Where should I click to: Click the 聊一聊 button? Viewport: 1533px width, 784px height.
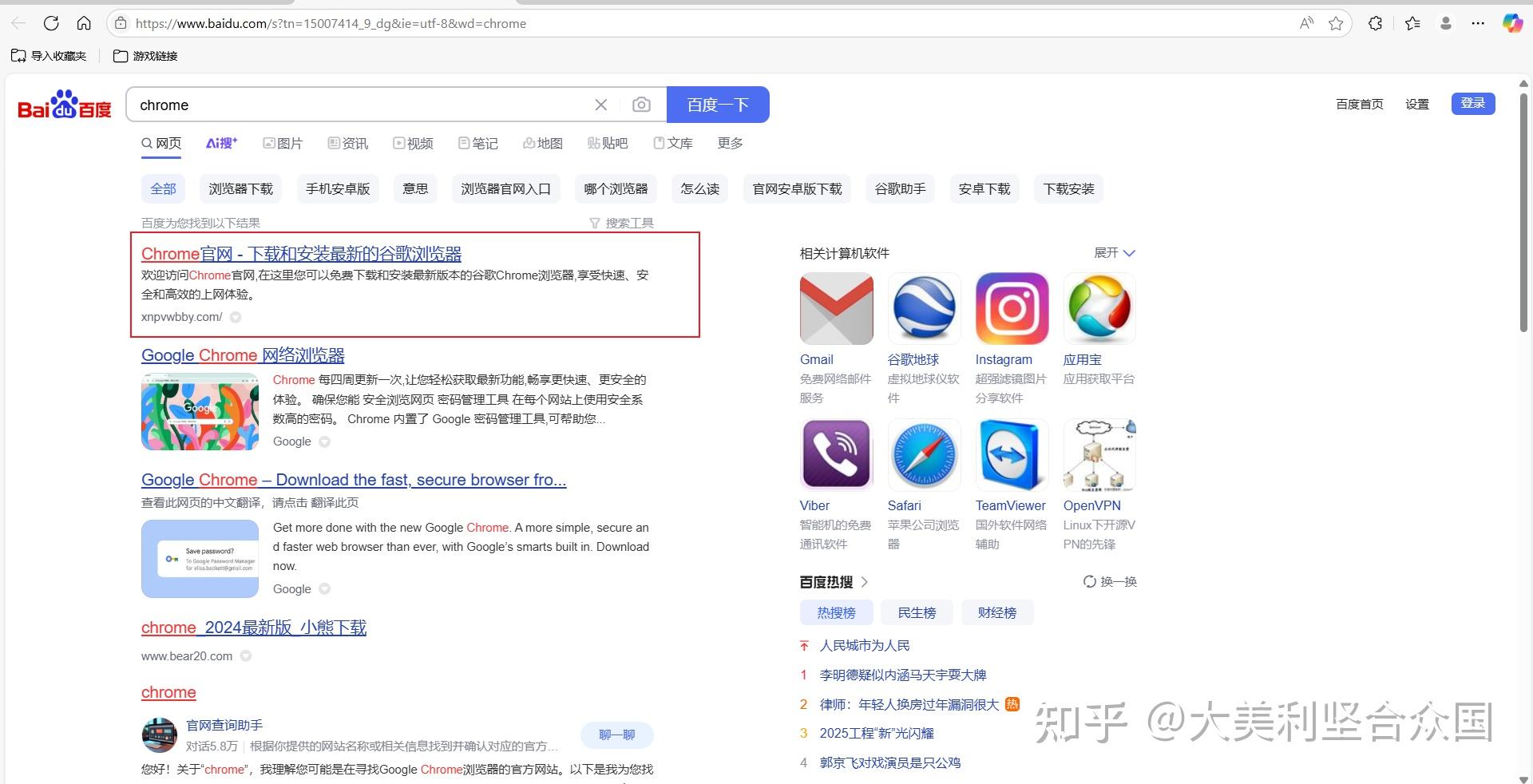pyautogui.click(x=617, y=735)
